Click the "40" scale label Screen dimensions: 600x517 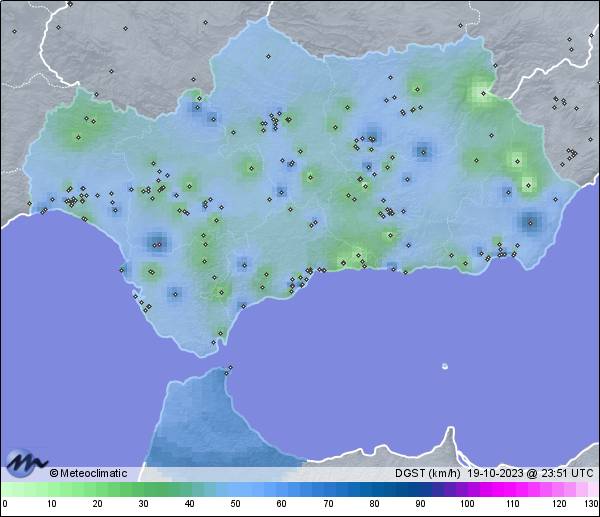click(189, 503)
